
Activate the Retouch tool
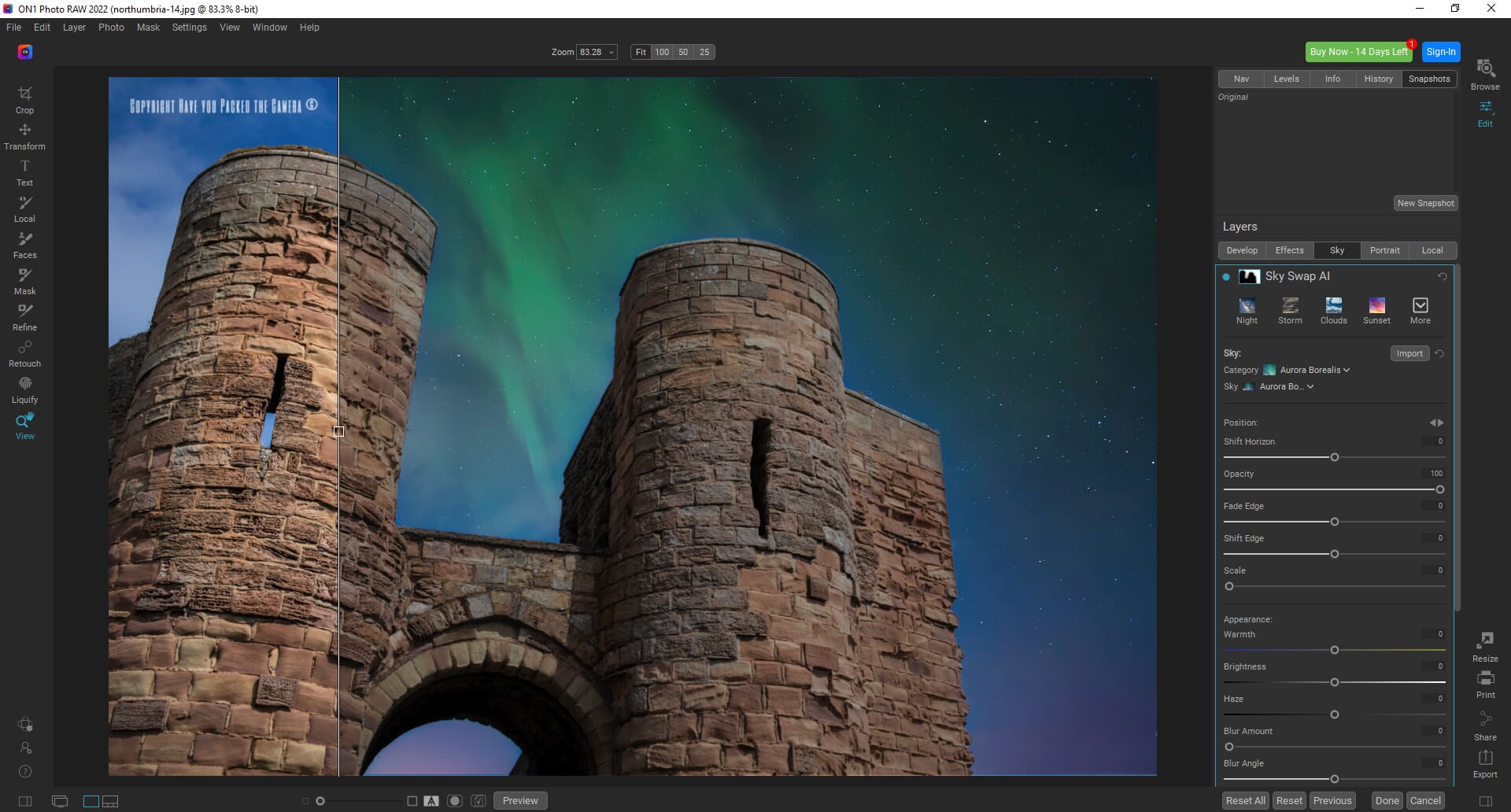pyautogui.click(x=24, y=352)
